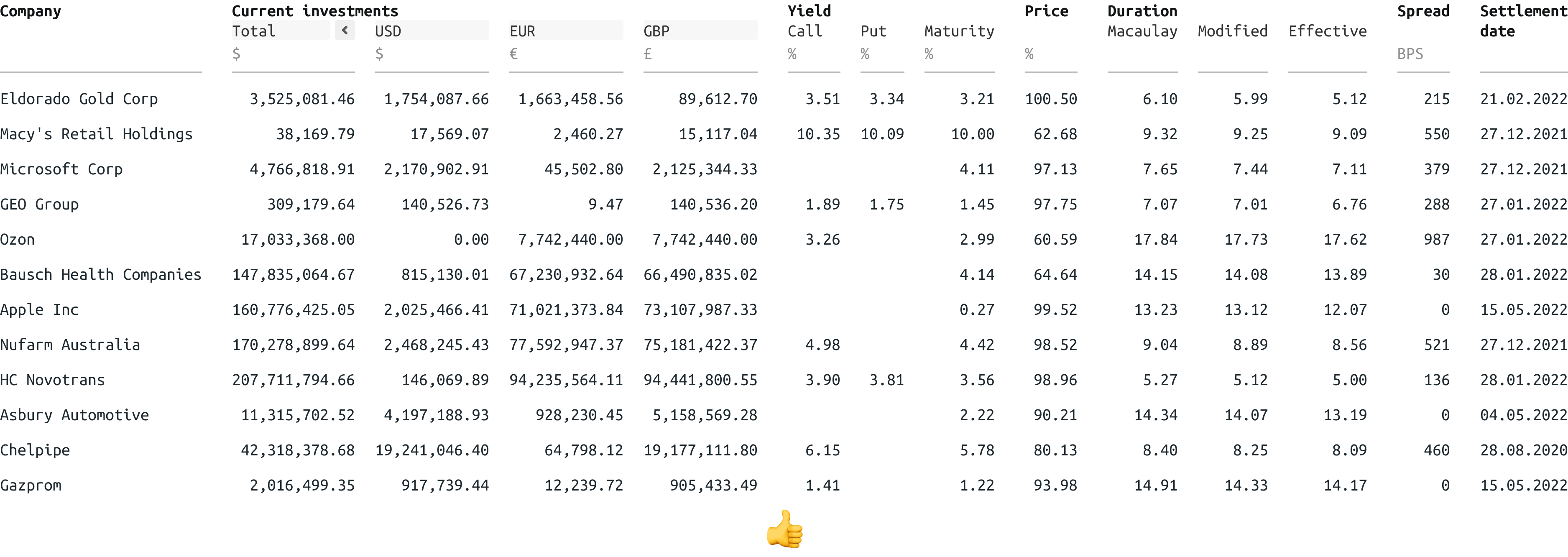Click Macy's USD value 17,569.07
Screen dimensions: 1568x557
(449, 134)
